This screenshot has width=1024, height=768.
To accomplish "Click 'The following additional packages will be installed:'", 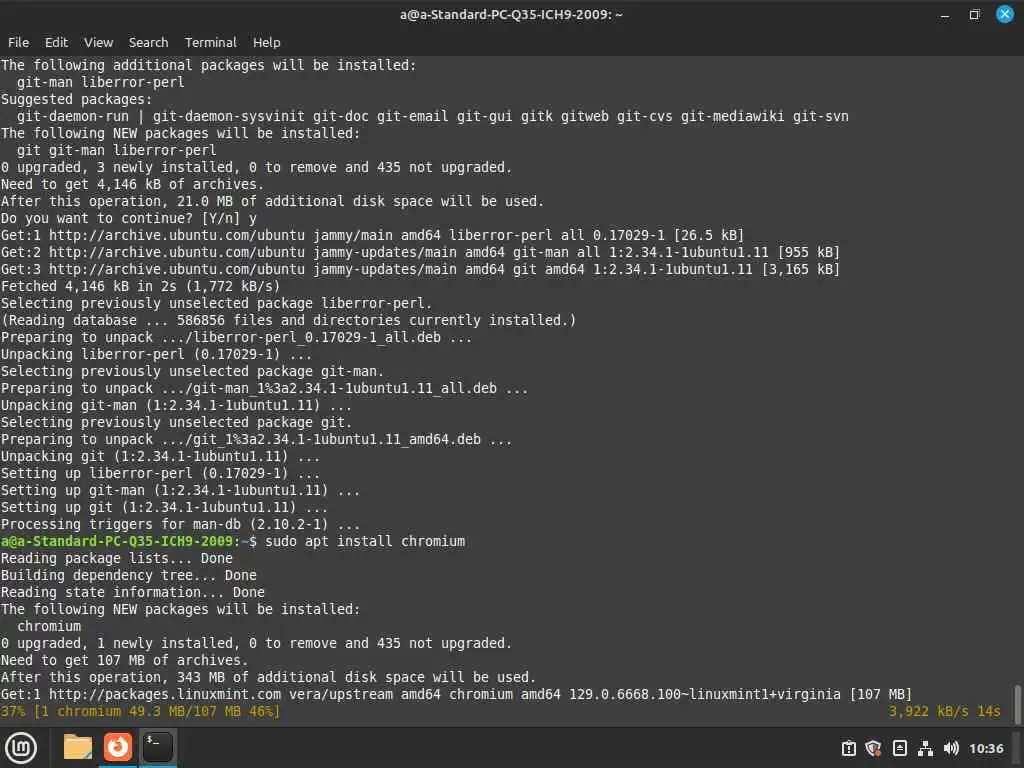I will coord(208,65).
